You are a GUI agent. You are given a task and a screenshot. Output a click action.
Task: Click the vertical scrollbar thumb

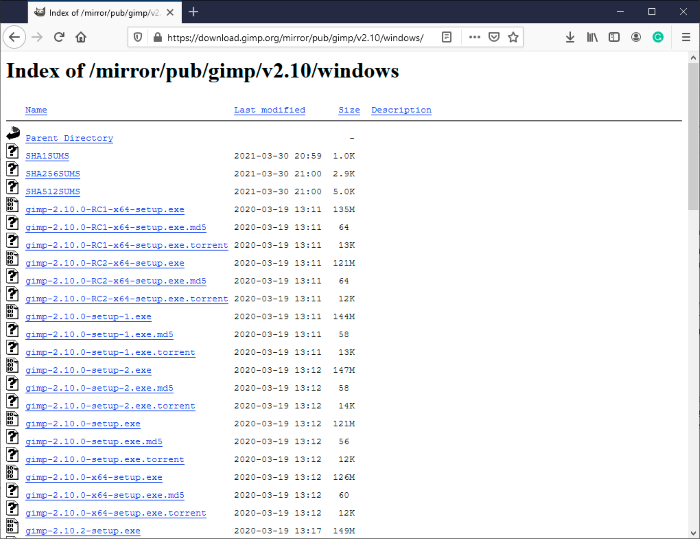tap(693, 136)
